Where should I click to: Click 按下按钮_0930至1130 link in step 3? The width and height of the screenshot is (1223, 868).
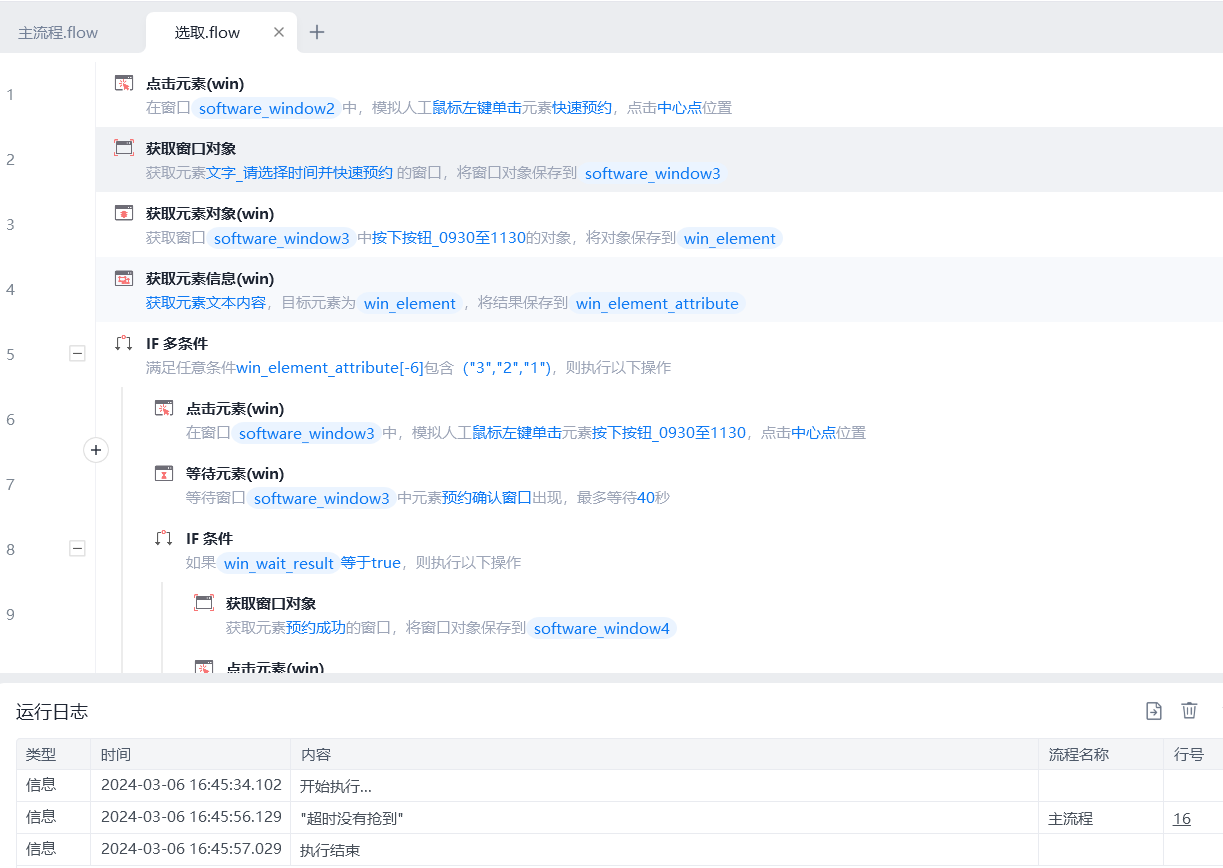tap(449, 238)
